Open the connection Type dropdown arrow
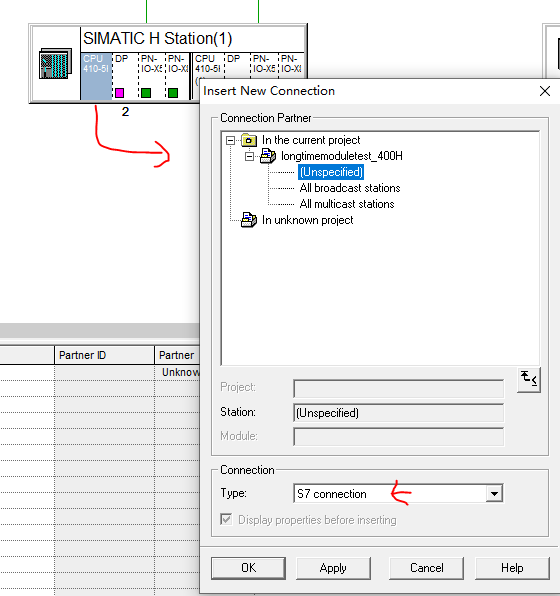This screenshot has height=596, width=560. 494,494
